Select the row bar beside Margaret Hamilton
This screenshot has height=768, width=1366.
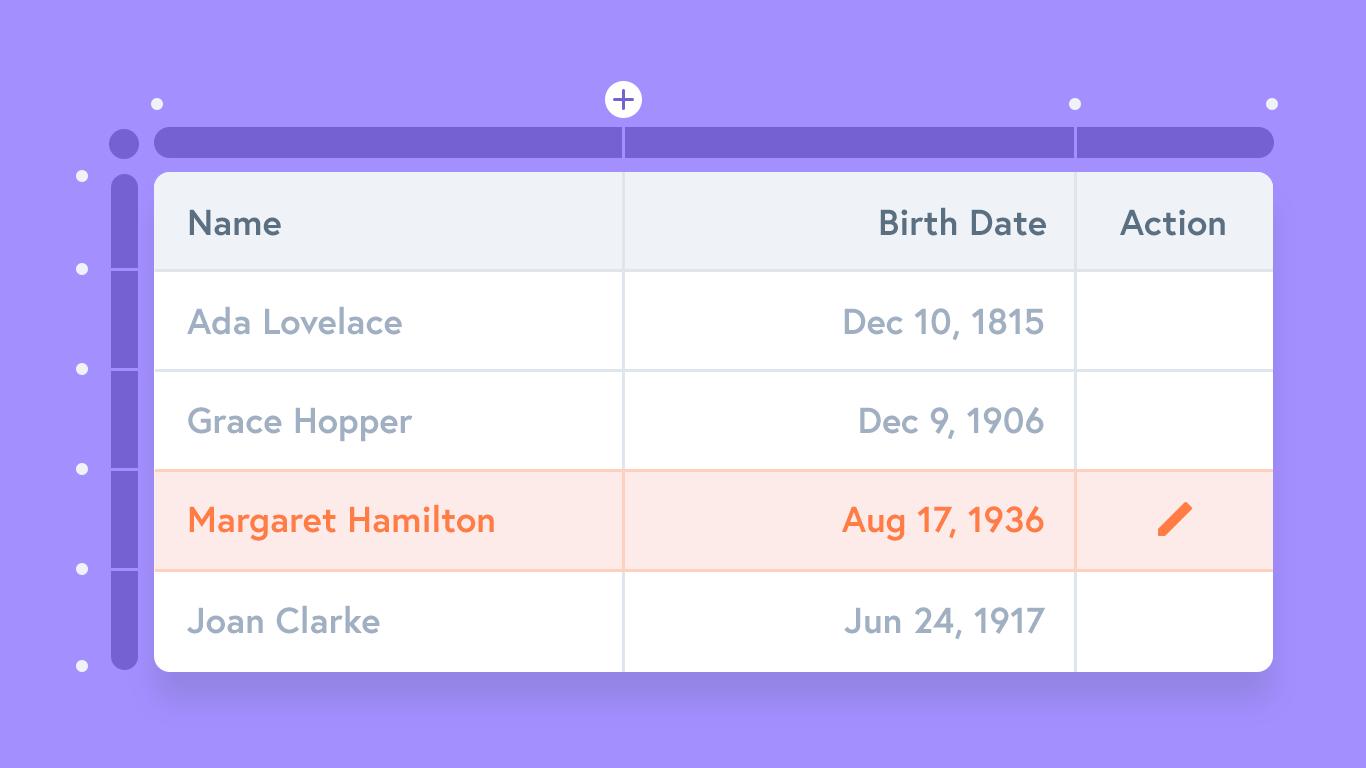point(124,520)
